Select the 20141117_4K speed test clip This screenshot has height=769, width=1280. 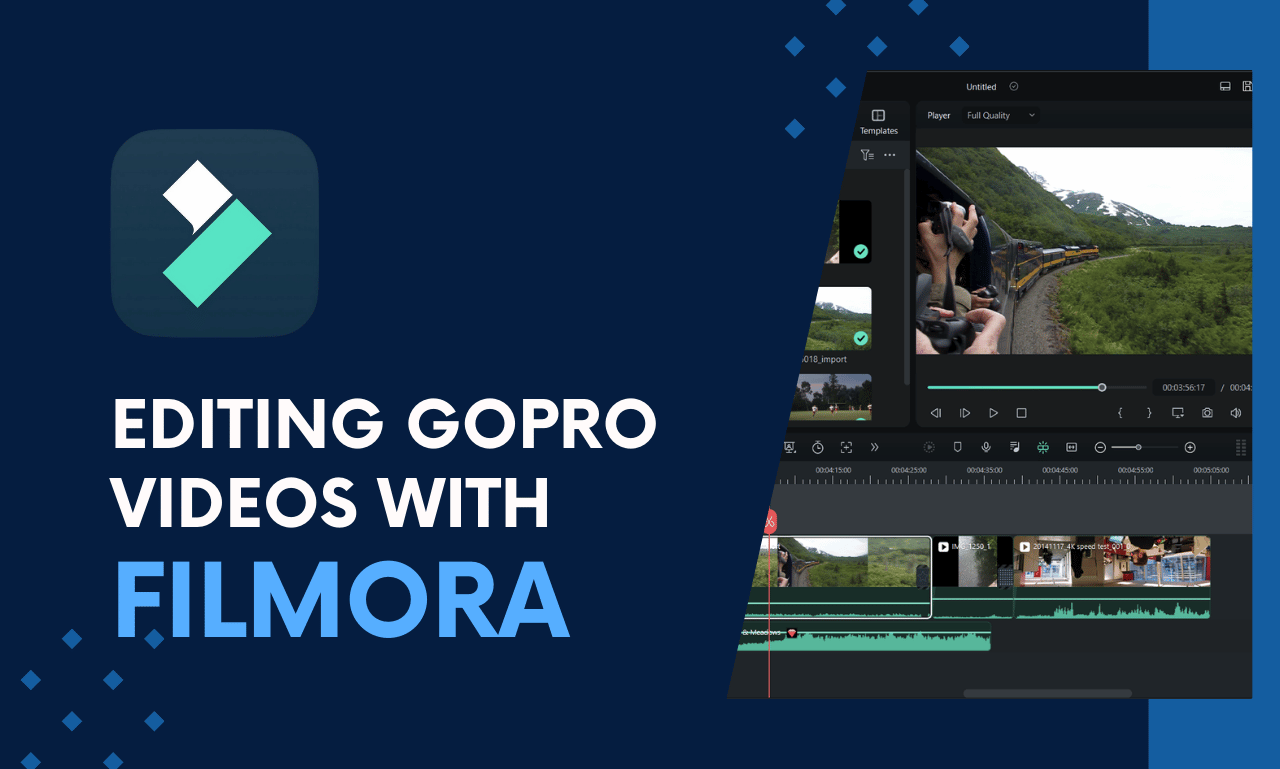pos(1112,577)
